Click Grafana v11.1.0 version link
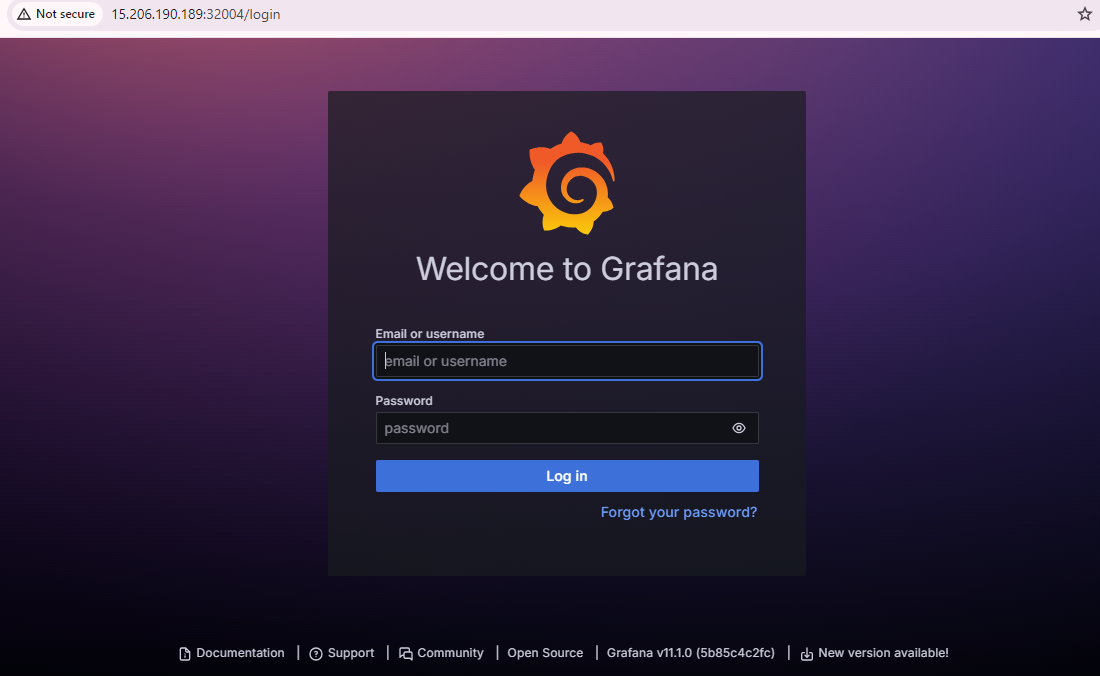The width and height of the screenshot is (1100, 676). tap(690, 653)
